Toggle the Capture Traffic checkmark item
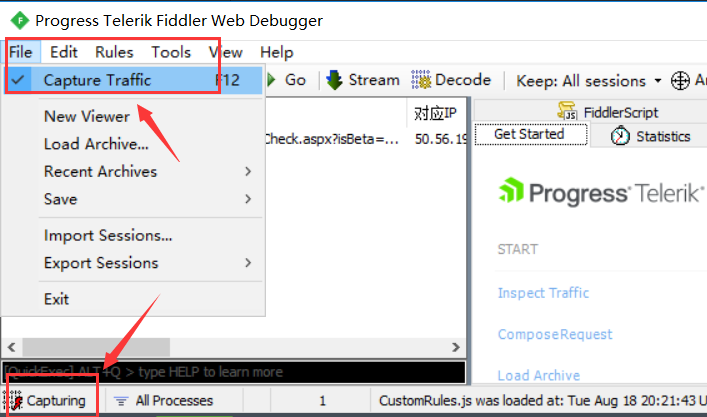 pos(133,80)
